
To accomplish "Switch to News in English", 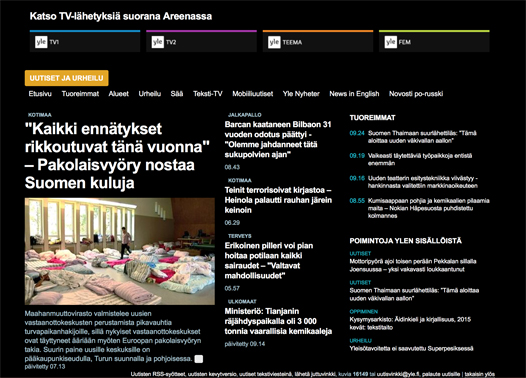I will point(354,94).
